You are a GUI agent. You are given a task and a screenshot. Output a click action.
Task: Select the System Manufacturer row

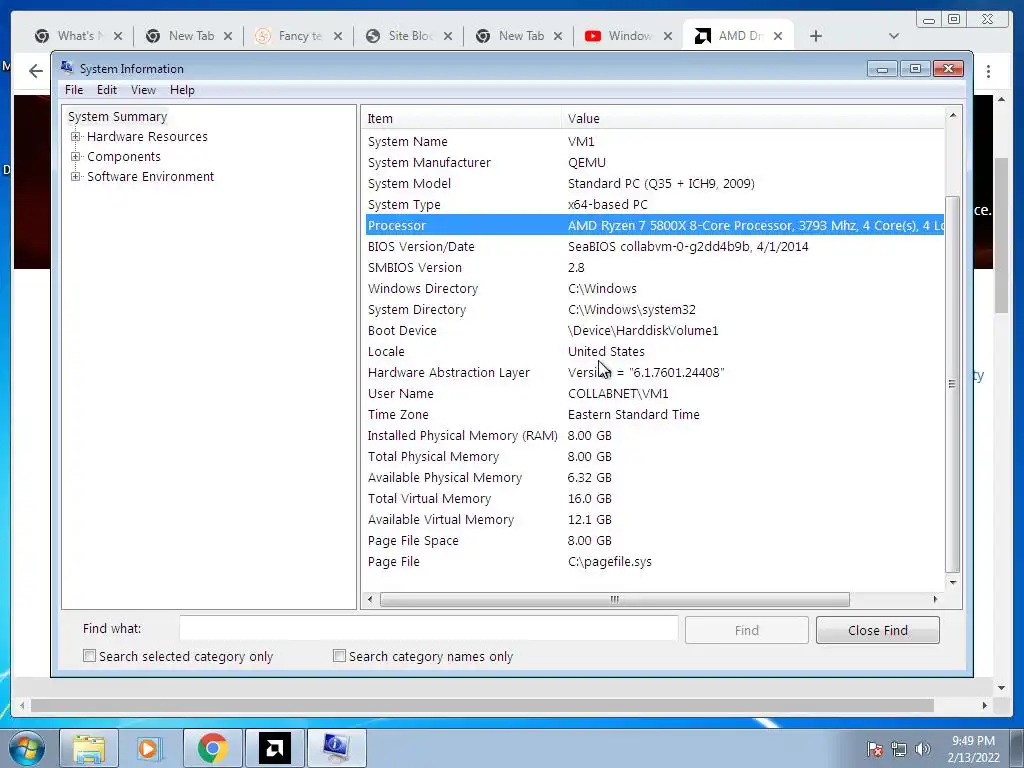[654, 163]
